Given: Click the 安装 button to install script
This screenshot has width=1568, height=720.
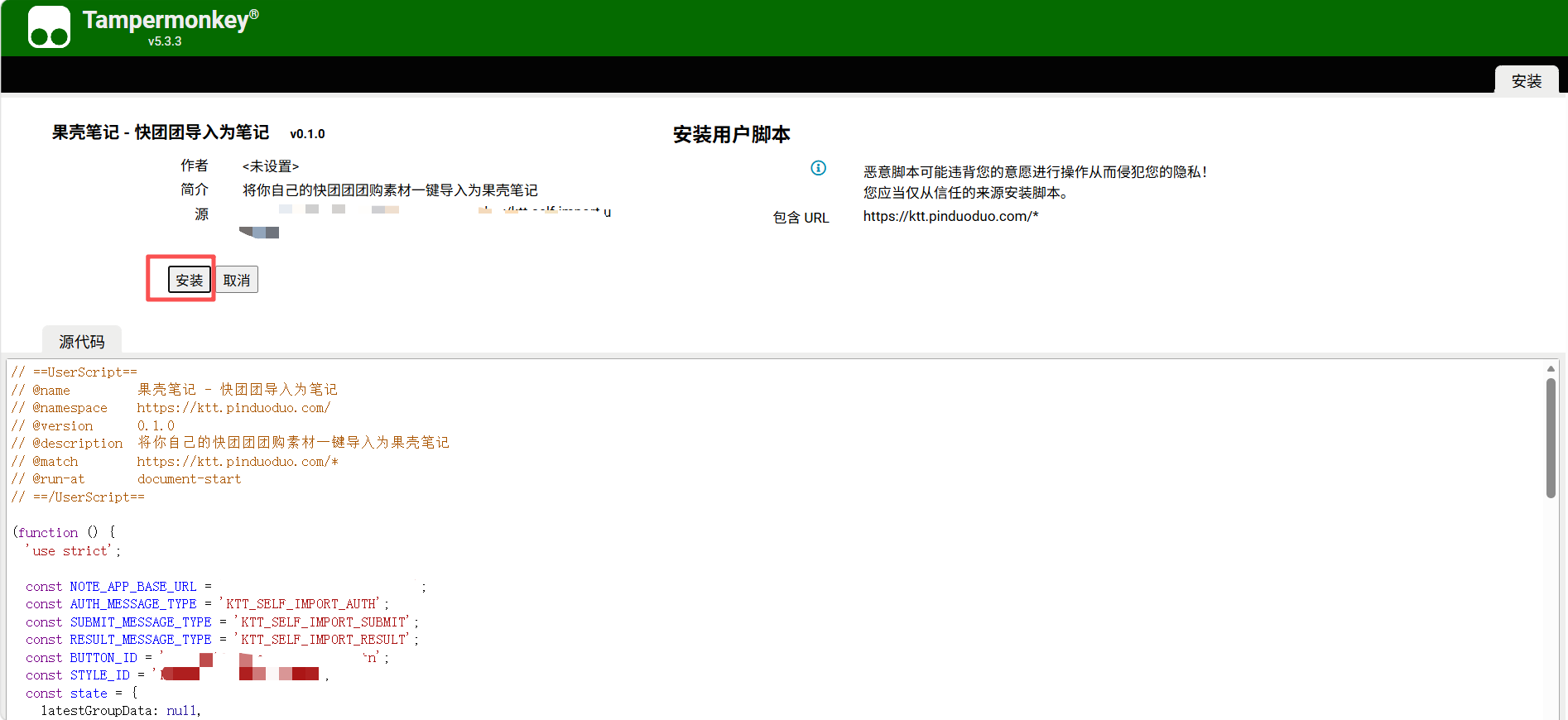Looking at the screenshot, I should pyautogui.click(x=190, y=280).
